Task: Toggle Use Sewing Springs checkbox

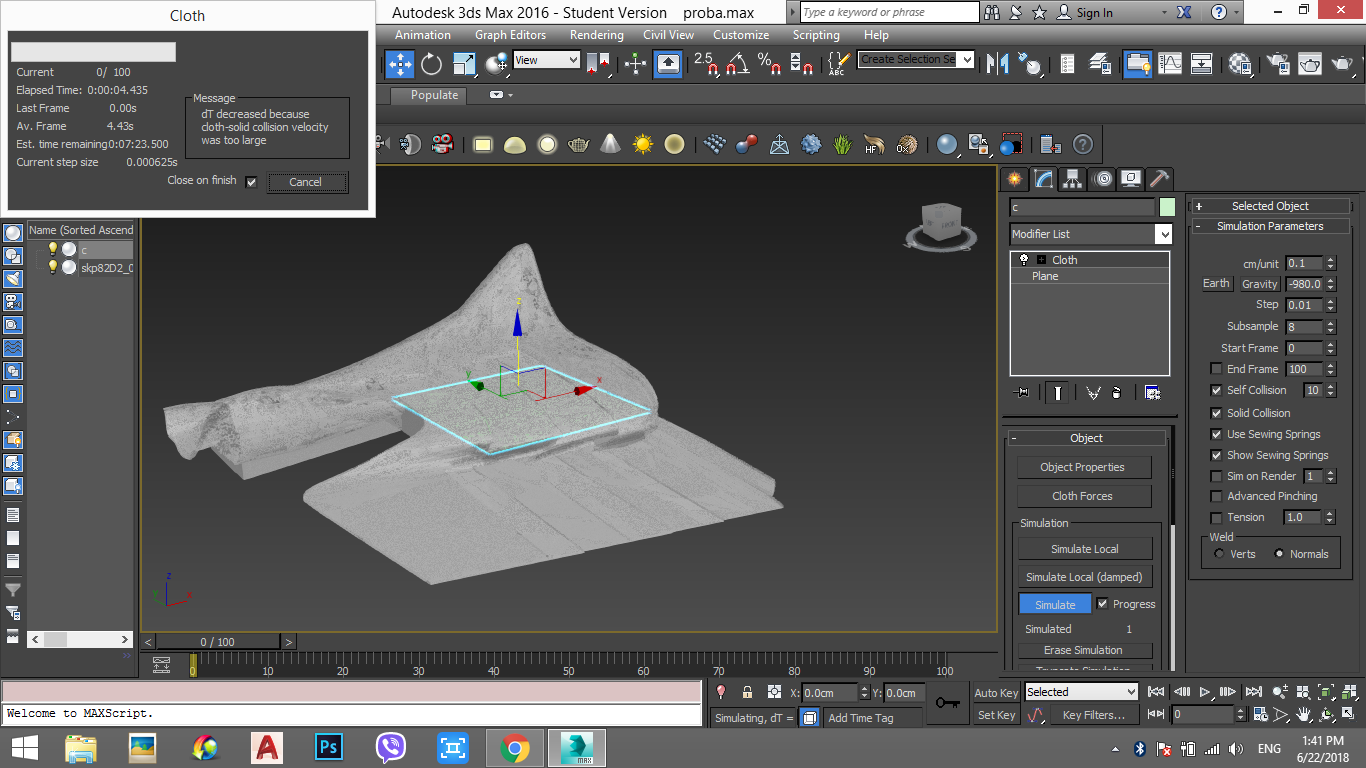Action: coord(1216,434)
